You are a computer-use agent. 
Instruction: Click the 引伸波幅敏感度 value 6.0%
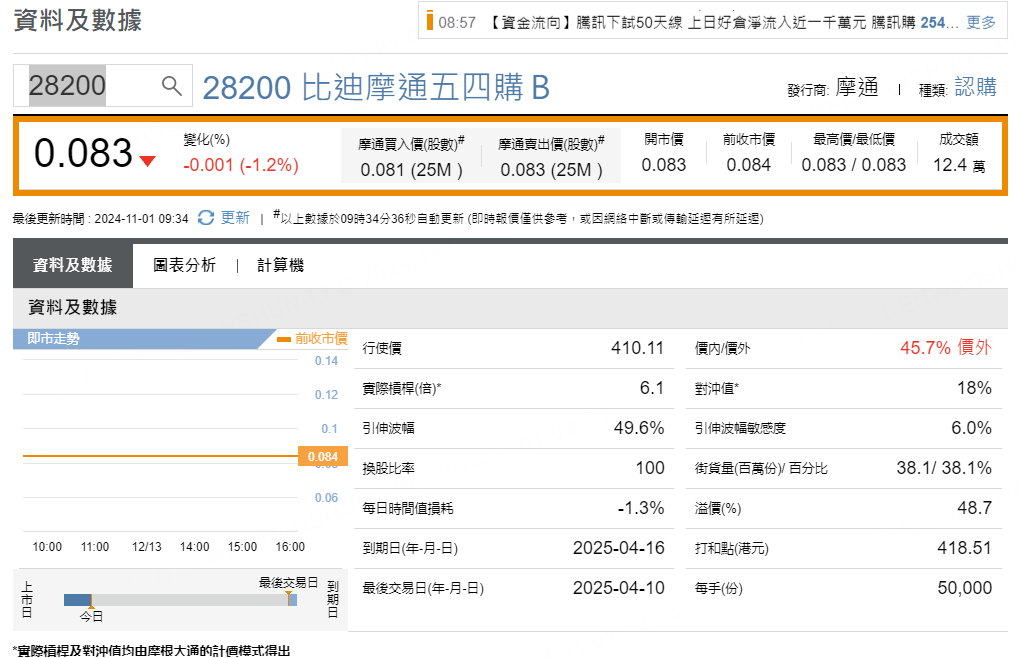click(972, 428)
